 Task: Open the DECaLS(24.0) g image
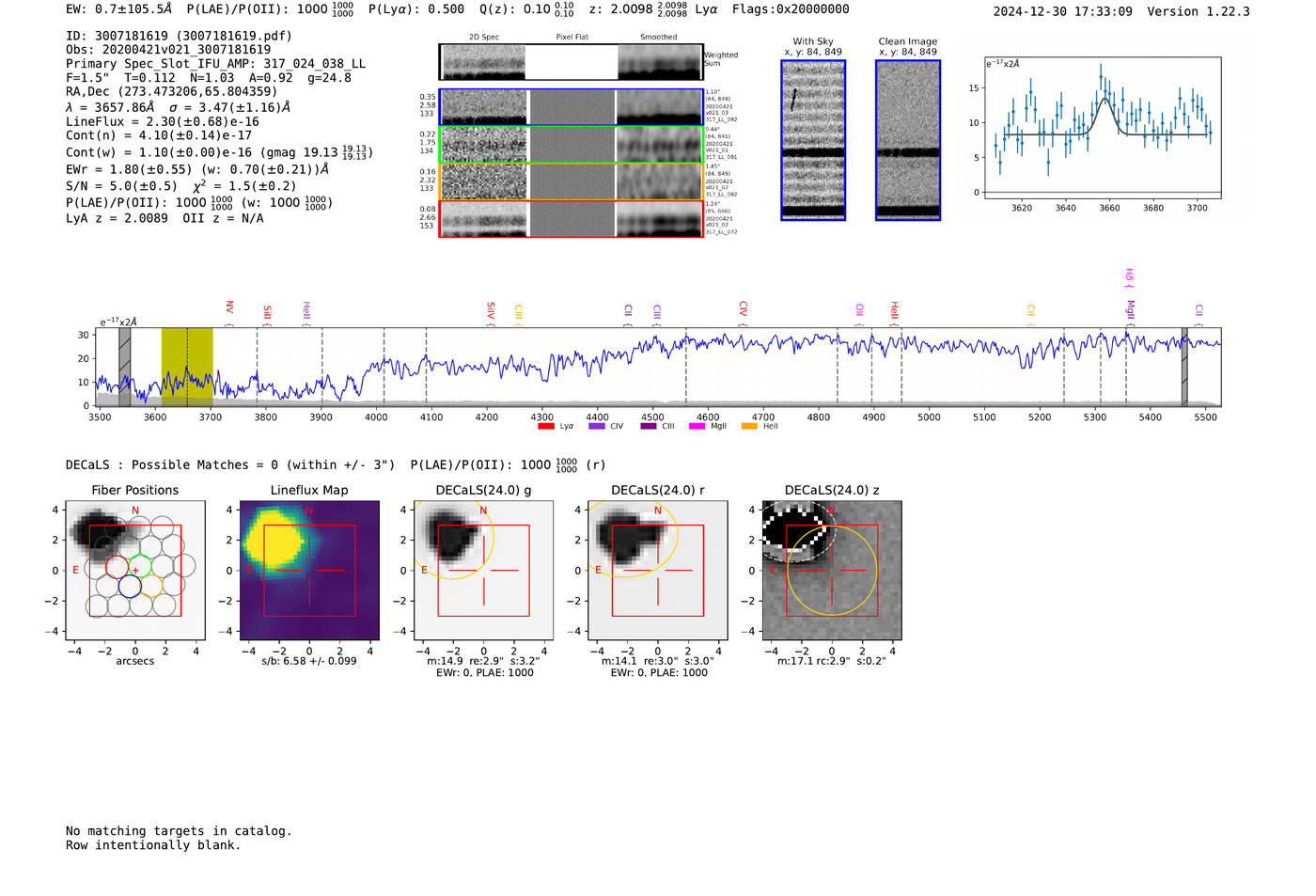tap(483, 570)
